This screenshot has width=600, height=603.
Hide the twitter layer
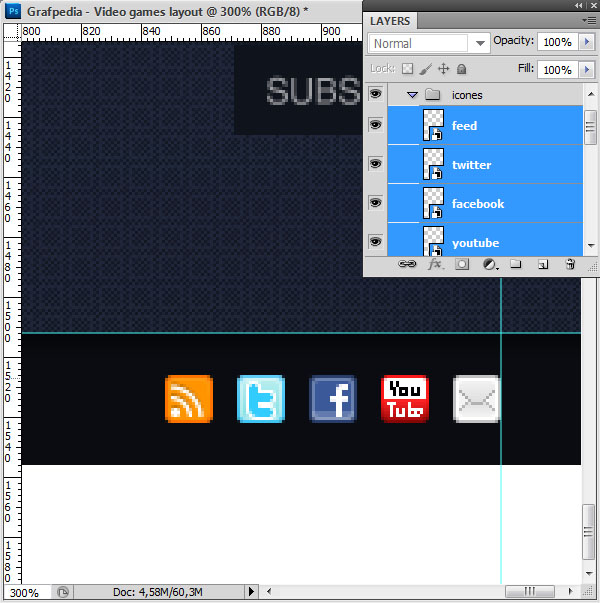coord(375,164)
